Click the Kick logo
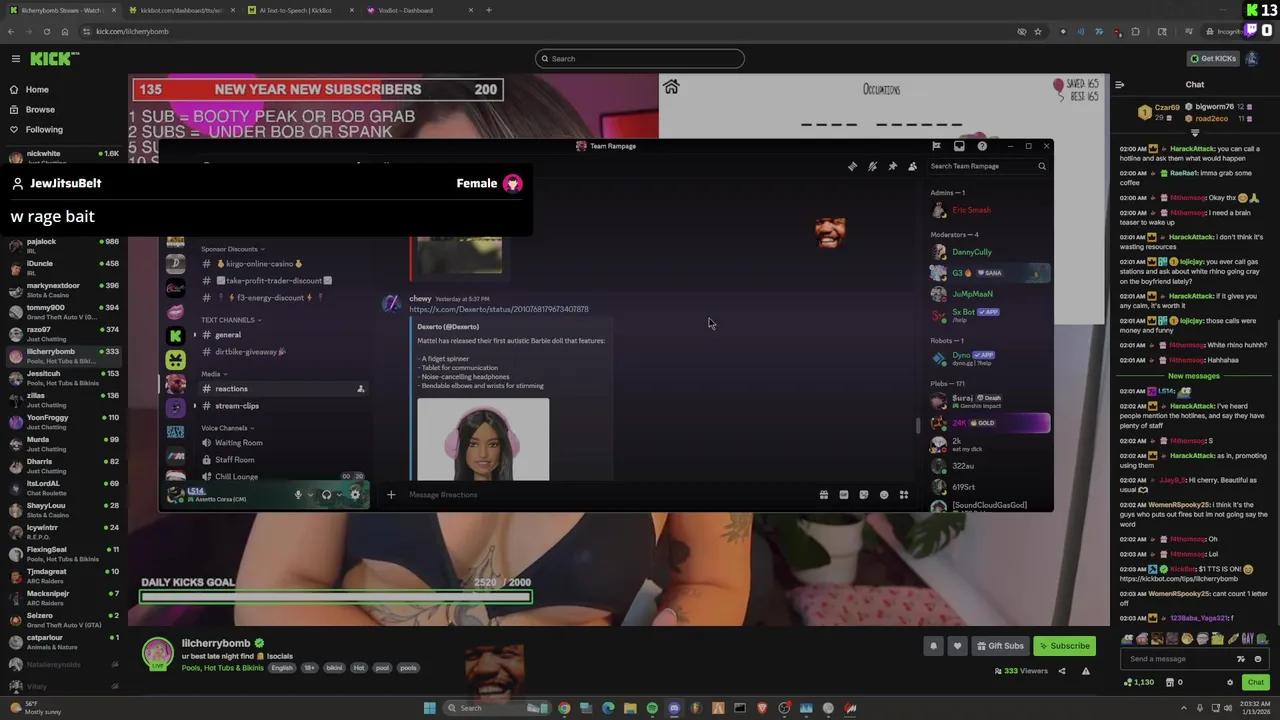The height and width of the screenshot is (720, 1280). tap(54, 59)
